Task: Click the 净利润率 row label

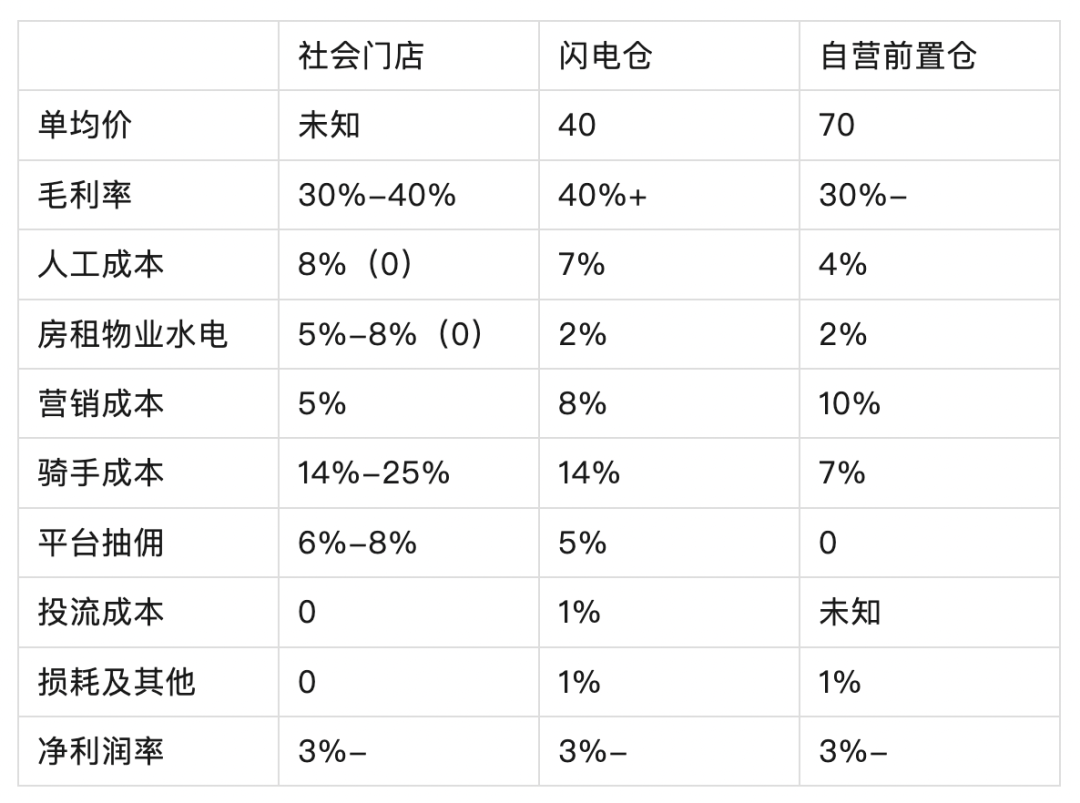Action: [x=101, y=751]
